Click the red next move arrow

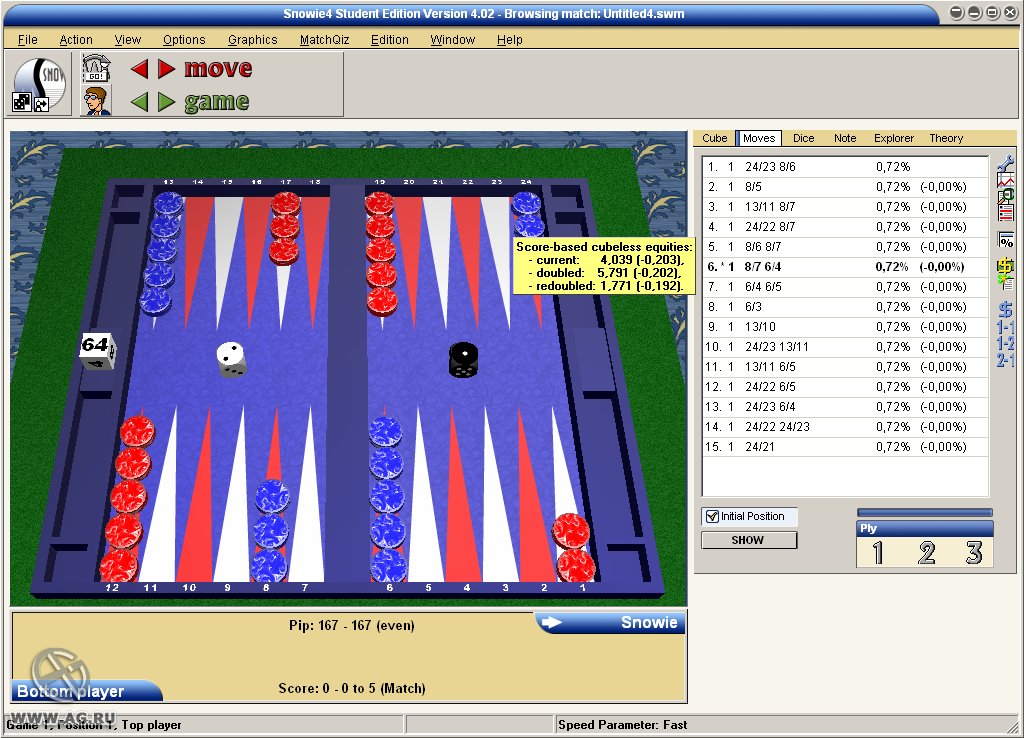(x=167, y=69)
